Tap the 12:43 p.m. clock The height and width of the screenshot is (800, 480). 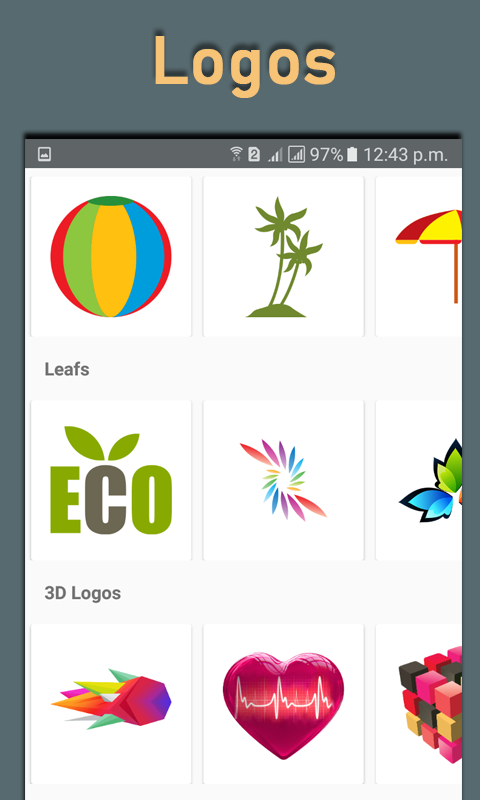tap(406, 154)
